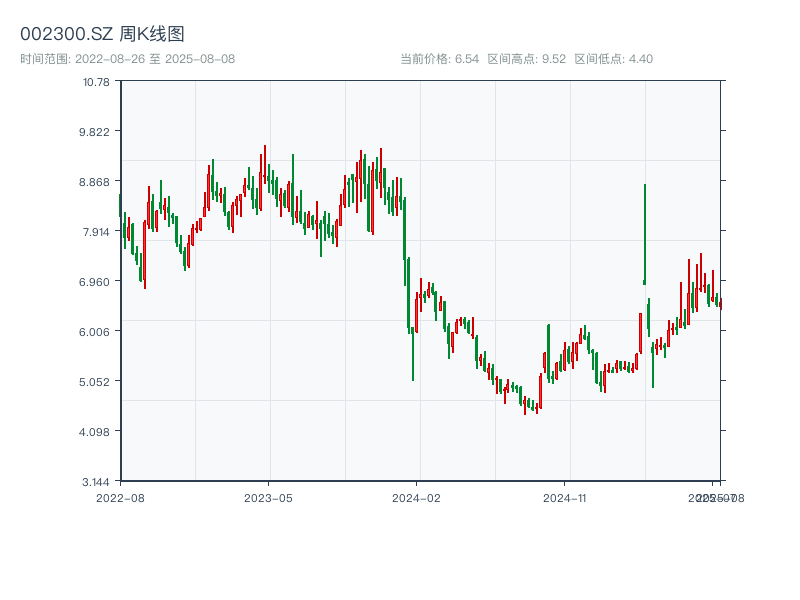Click the 区间低点: 4.40 label
This screenshot has height=600, width=800.
click(x=613, y=59)
